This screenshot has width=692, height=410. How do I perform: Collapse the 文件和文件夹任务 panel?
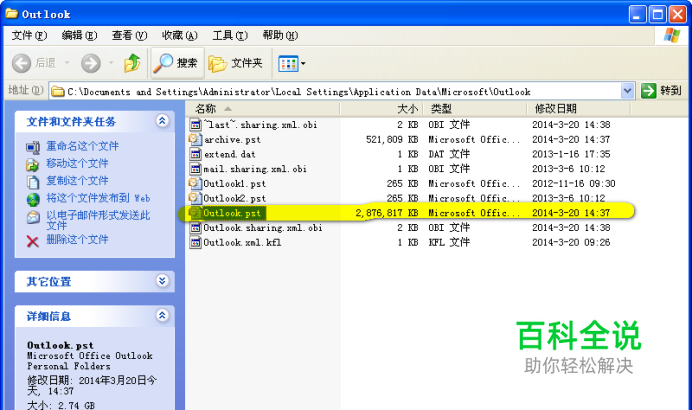162,121
